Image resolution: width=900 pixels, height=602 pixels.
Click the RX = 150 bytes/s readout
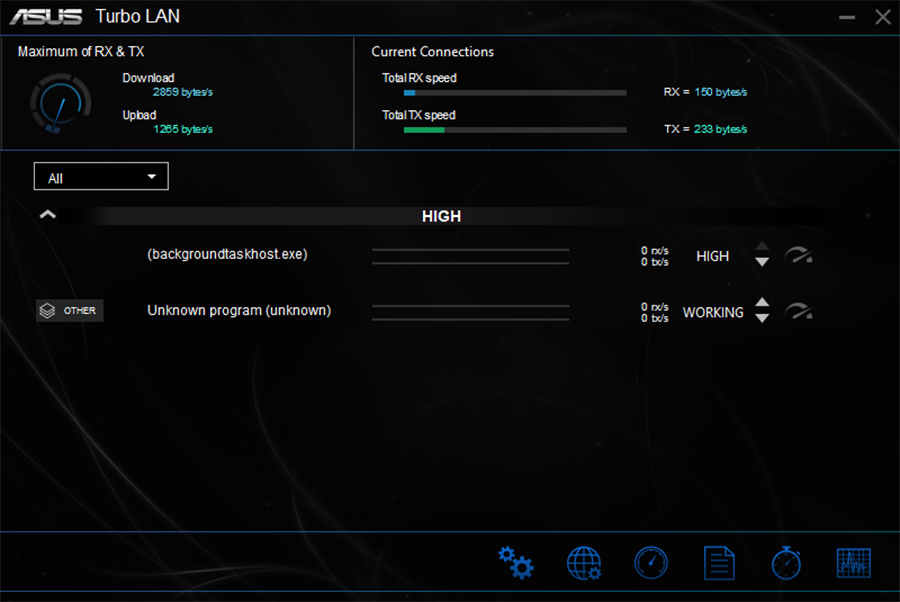pos(705,92)
